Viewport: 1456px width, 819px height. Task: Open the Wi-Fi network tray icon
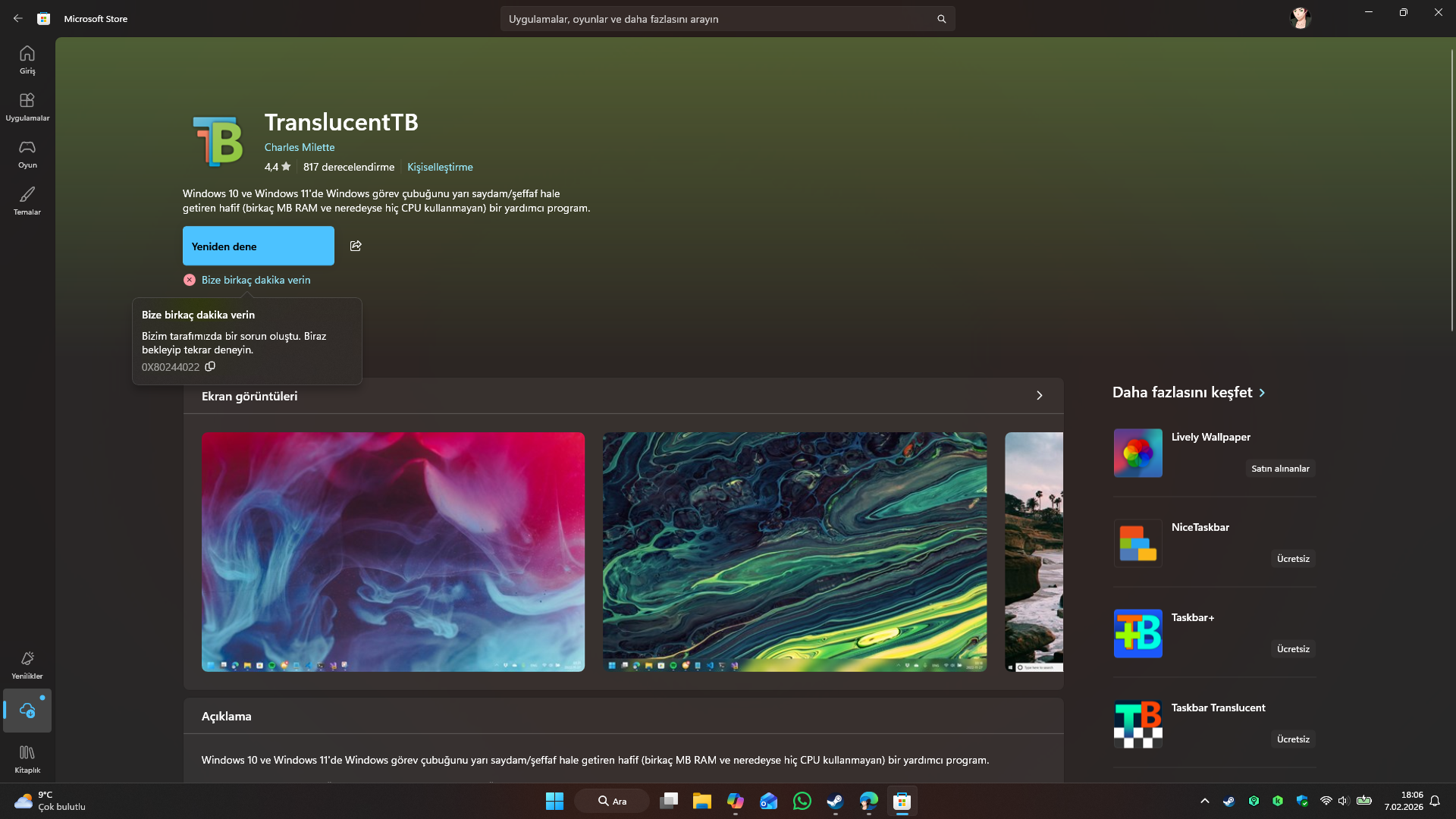1326,801
